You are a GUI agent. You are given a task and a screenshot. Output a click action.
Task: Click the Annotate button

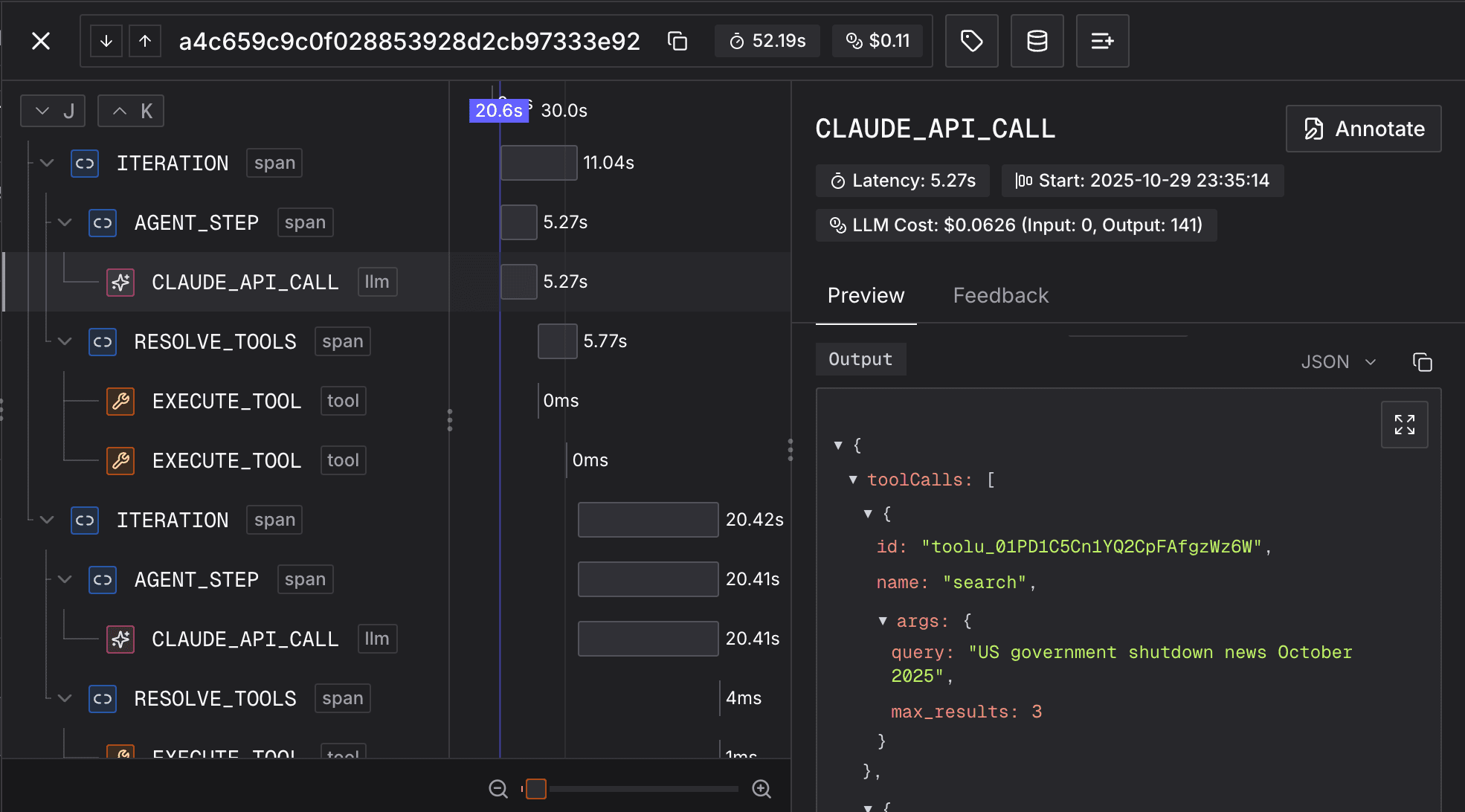pyautogui.click(x=1363, y=129)
